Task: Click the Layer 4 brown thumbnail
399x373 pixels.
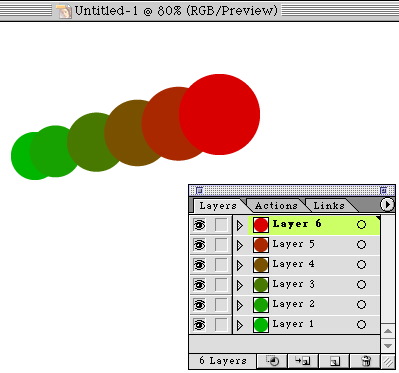Action: pos(261,265)
